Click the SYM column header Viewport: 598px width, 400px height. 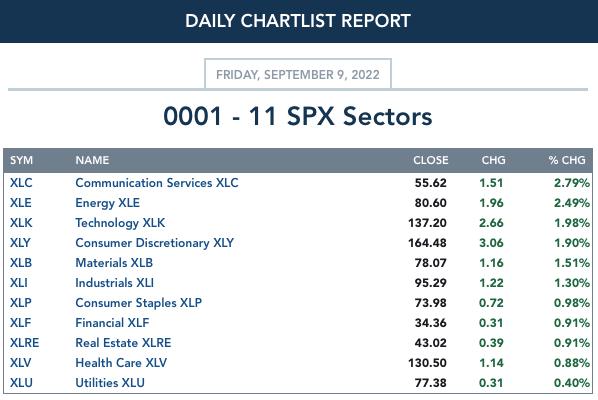[x=21, y=160]
